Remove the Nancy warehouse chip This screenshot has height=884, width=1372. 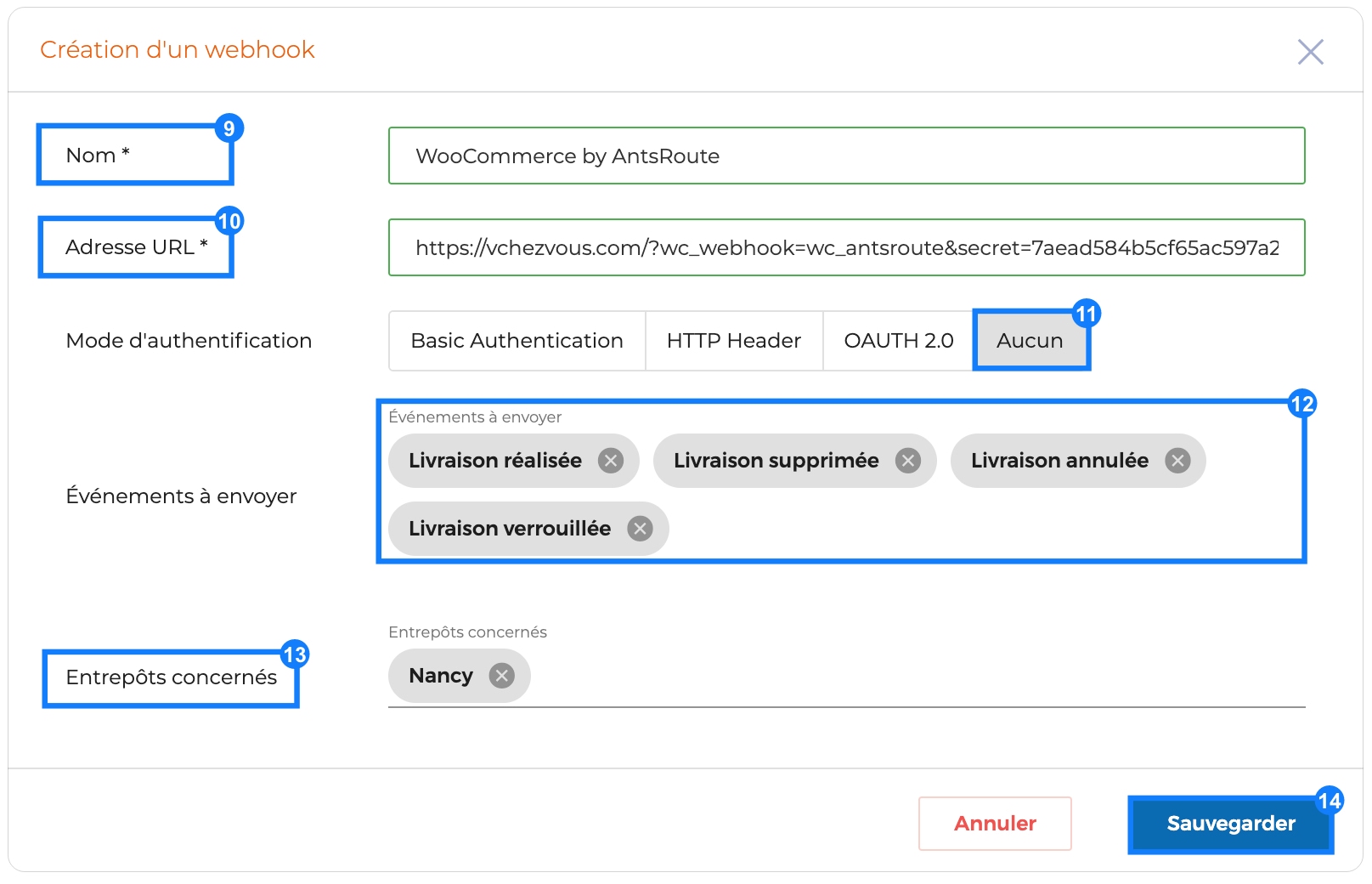coord(501,676)
